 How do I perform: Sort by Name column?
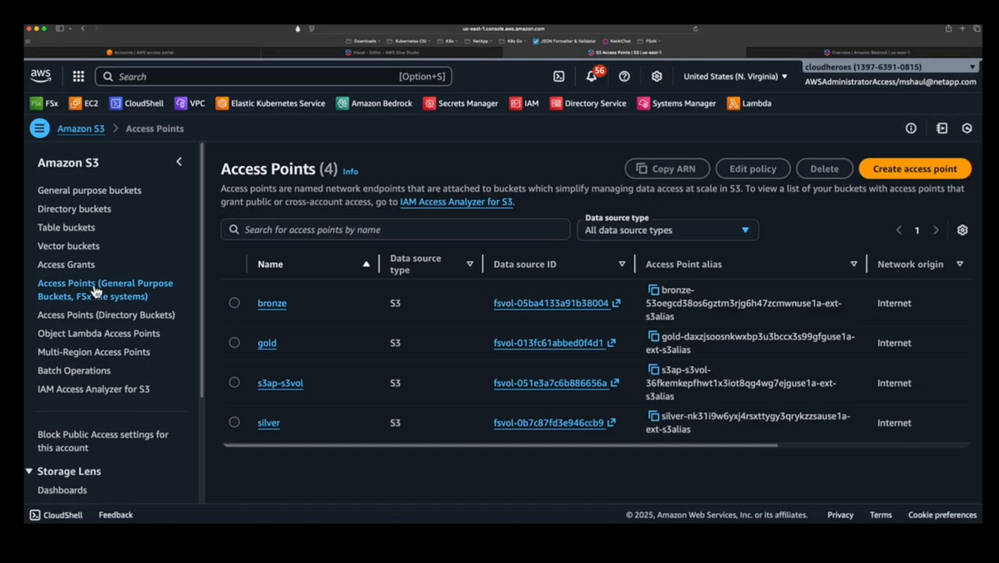point(366,264)
